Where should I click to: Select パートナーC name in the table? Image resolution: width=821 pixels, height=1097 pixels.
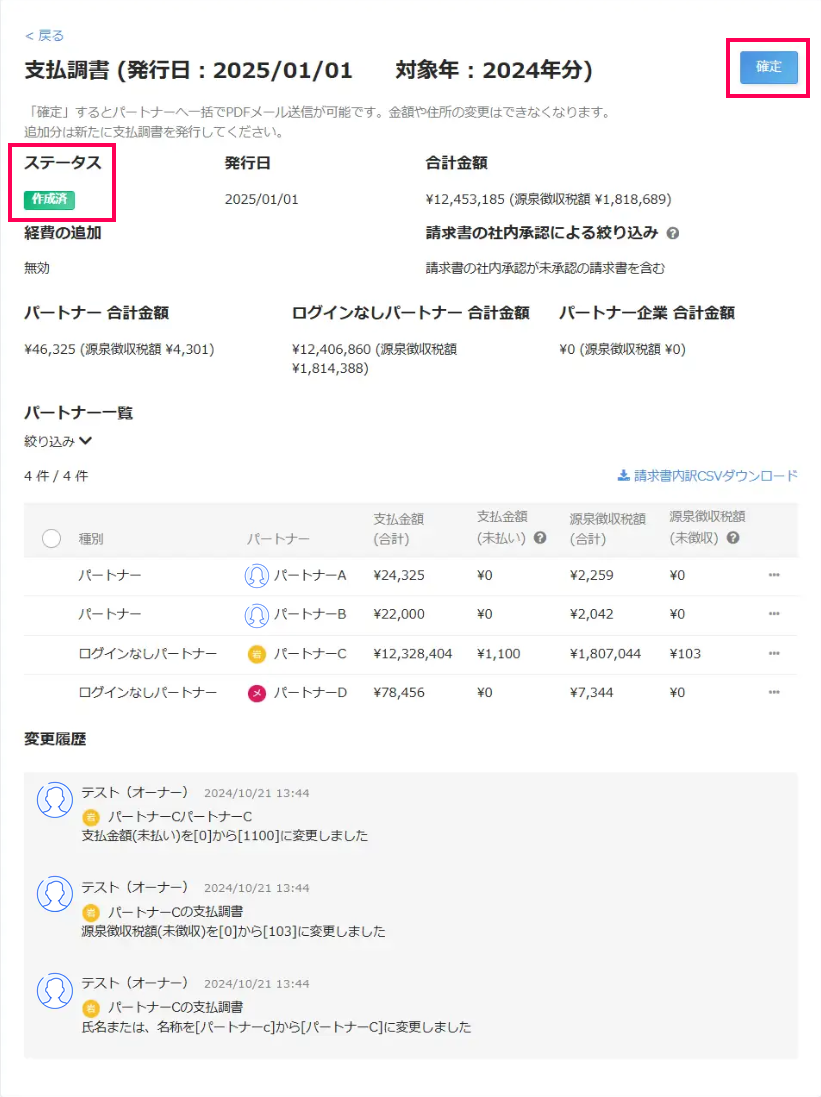[x=310, y=653]
